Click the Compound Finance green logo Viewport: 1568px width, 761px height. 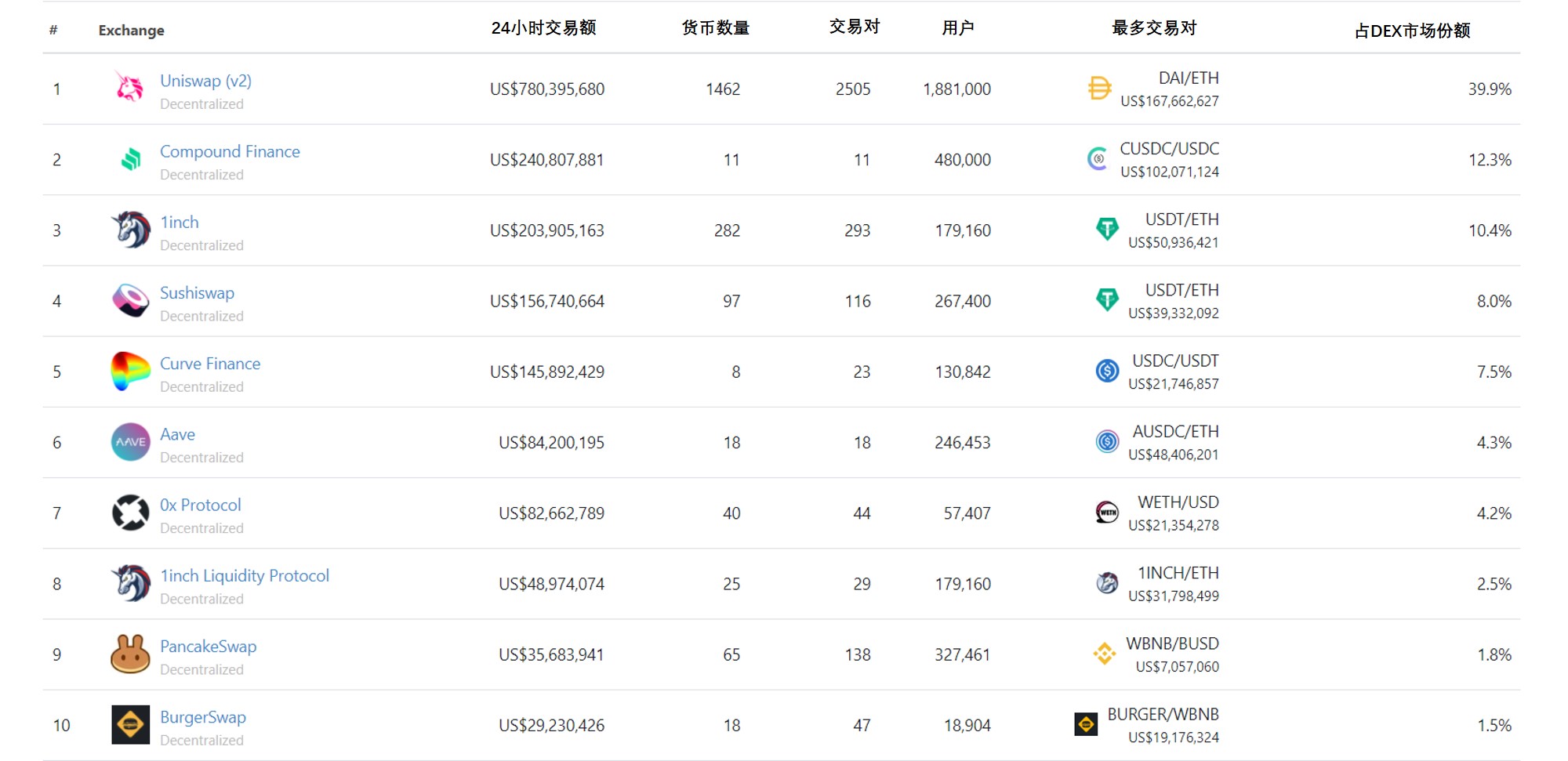coord(130,159)
